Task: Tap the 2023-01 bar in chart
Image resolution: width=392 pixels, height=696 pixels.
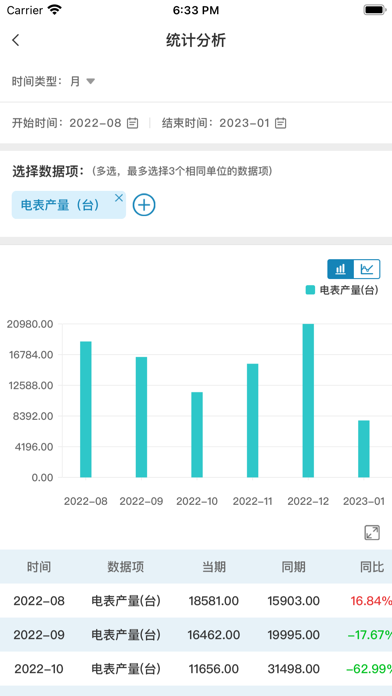Action: point(364,449)
